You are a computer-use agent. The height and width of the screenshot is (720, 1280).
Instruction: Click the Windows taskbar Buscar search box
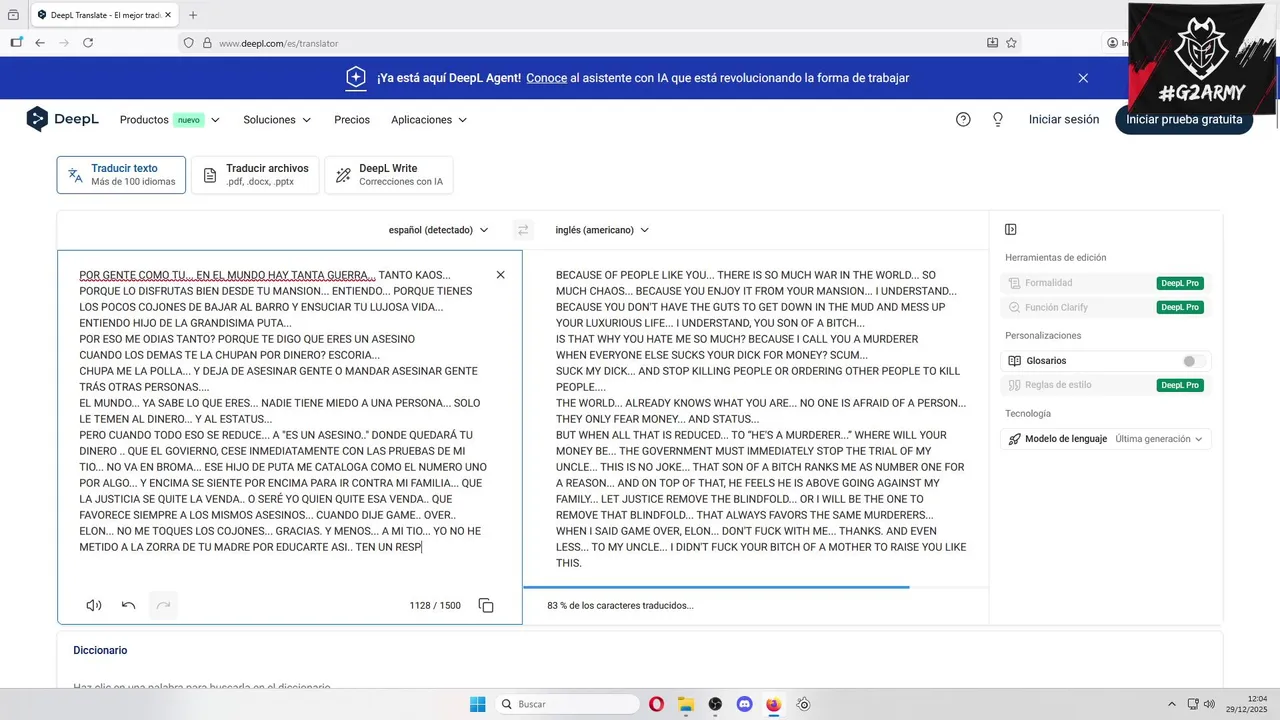coord(567,704)
